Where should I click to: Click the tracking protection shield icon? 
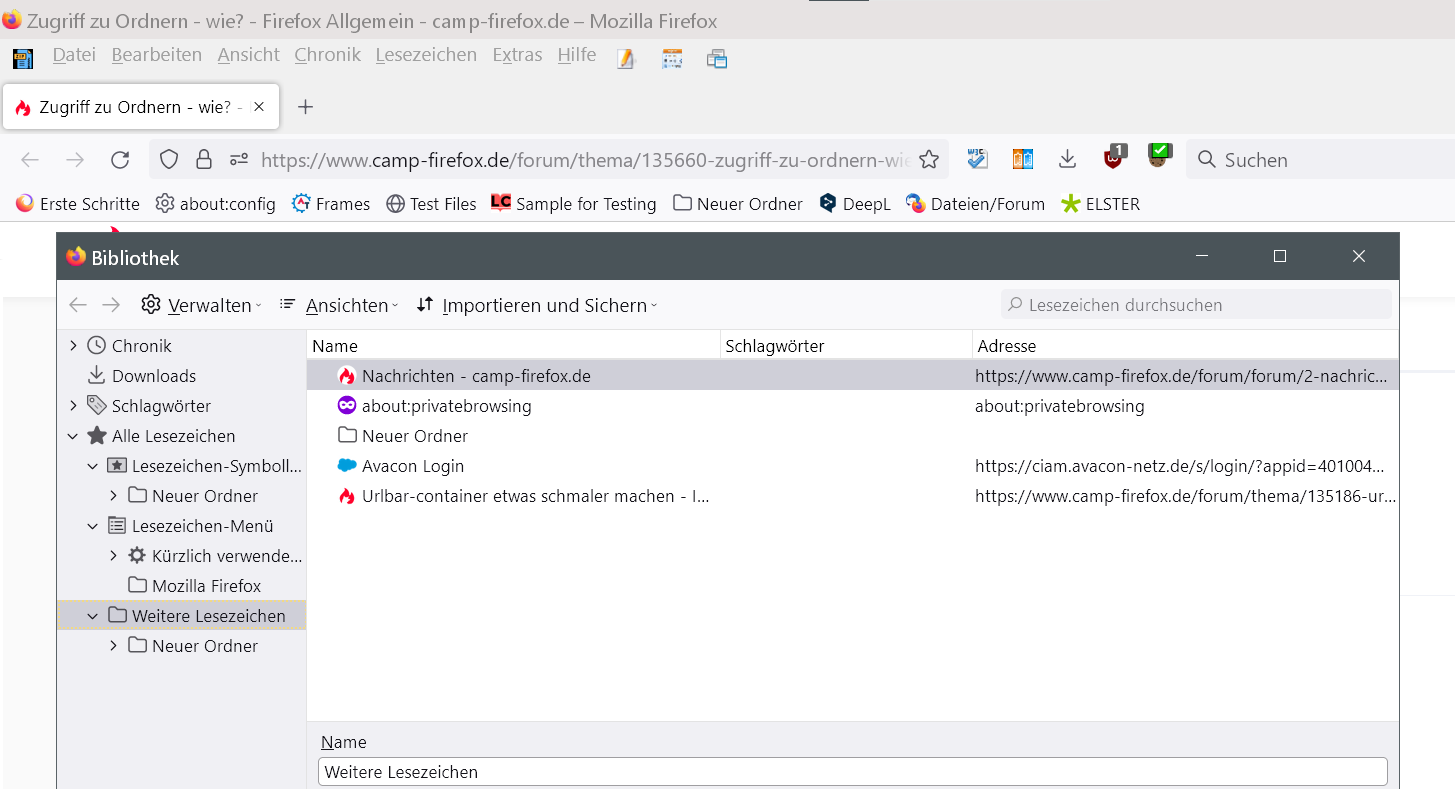click(x=169, y=160)
